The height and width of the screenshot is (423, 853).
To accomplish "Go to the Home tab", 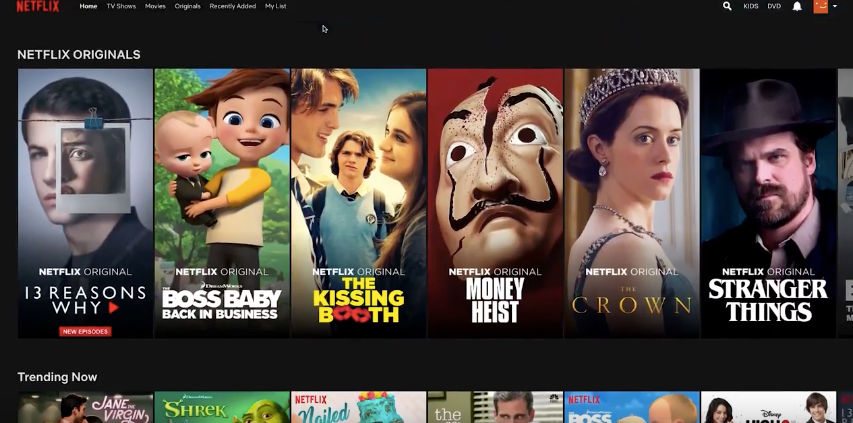I will pyautogui.click(x=88, y=7).
